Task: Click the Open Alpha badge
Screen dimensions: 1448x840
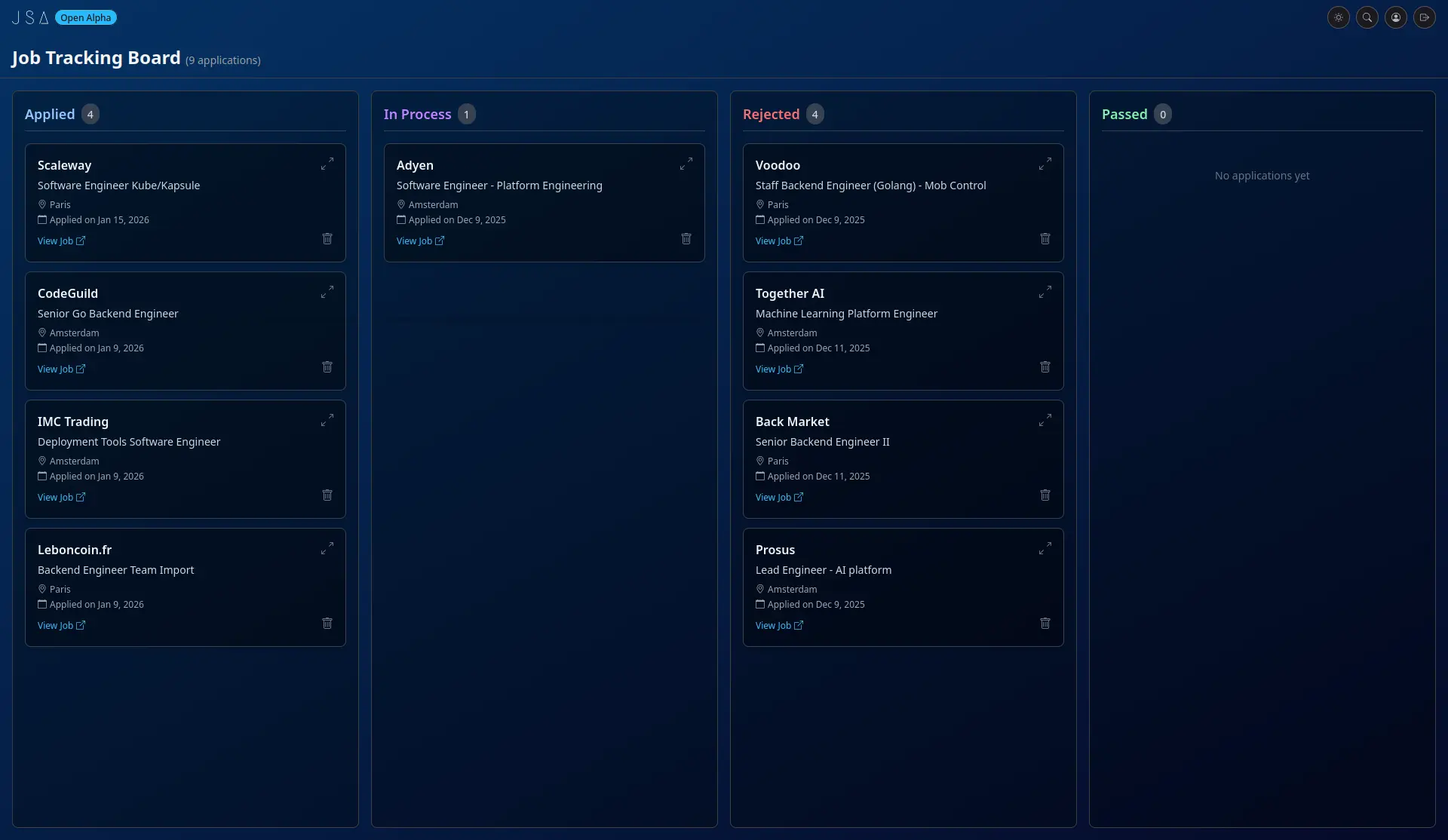Action: point(86,17)
